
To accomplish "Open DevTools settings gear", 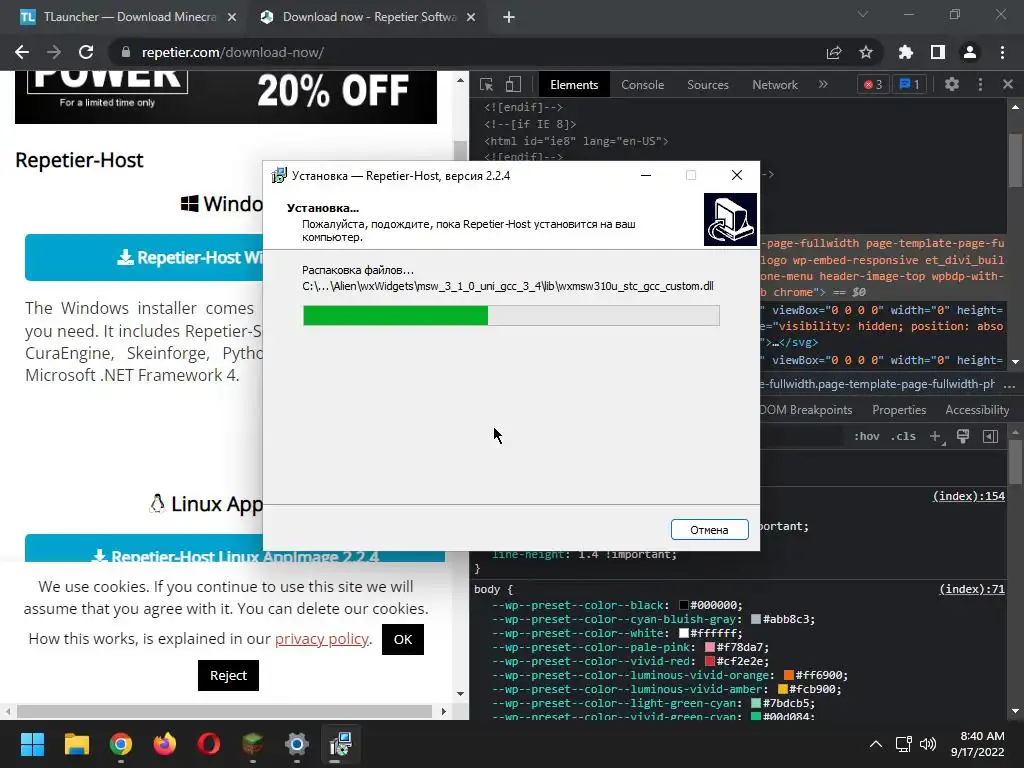I will (x=952, y=84).
